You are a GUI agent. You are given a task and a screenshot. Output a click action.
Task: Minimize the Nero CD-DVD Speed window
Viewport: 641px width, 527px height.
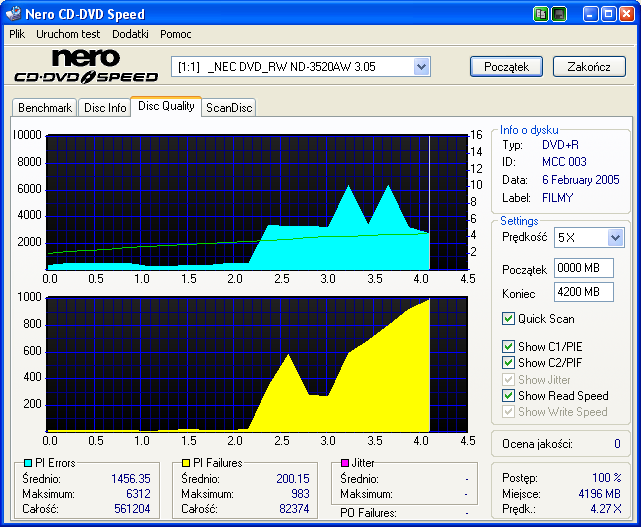[590, 14]
